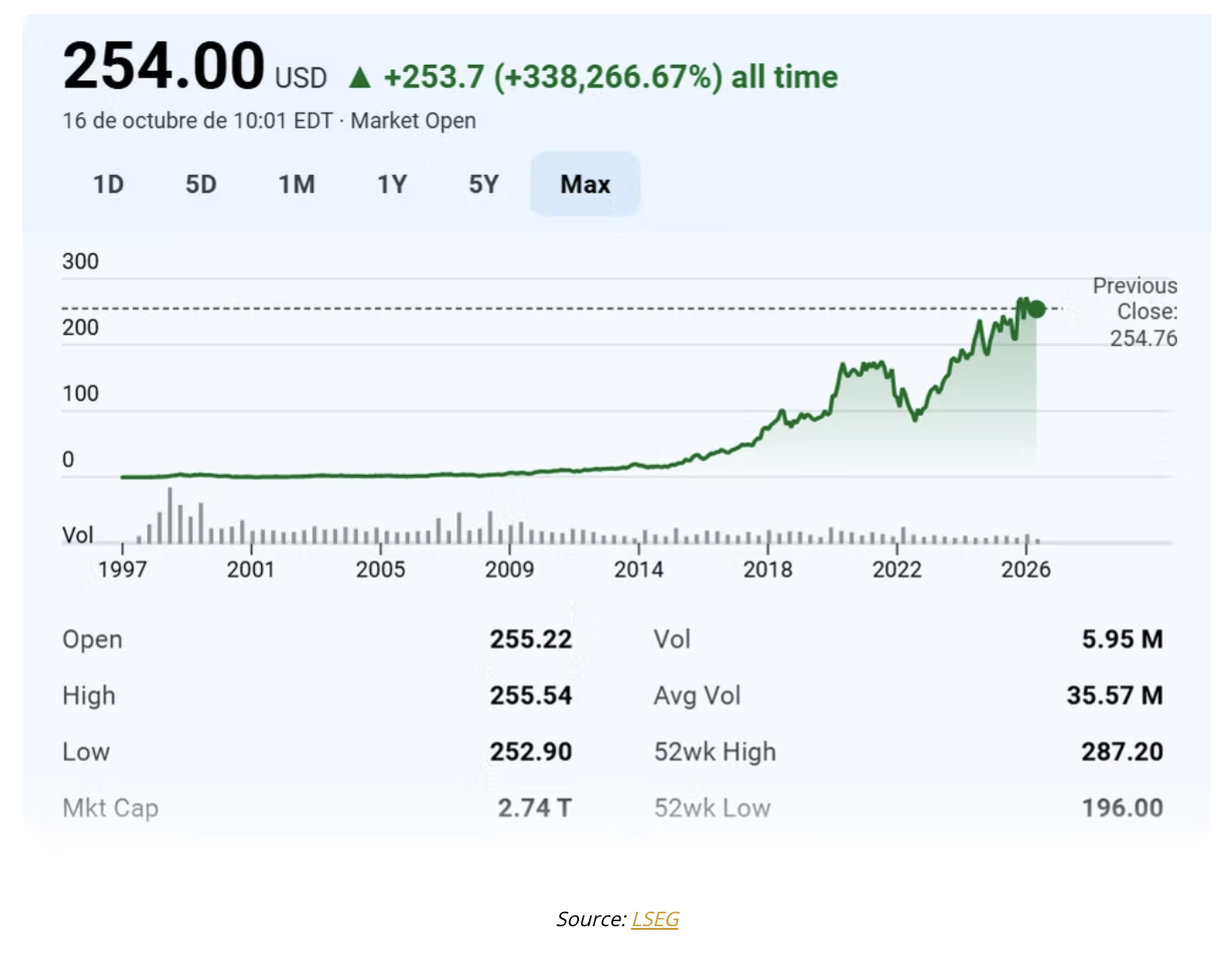
Task: Click the 100 y-axis label
Action: click(80, 394)
